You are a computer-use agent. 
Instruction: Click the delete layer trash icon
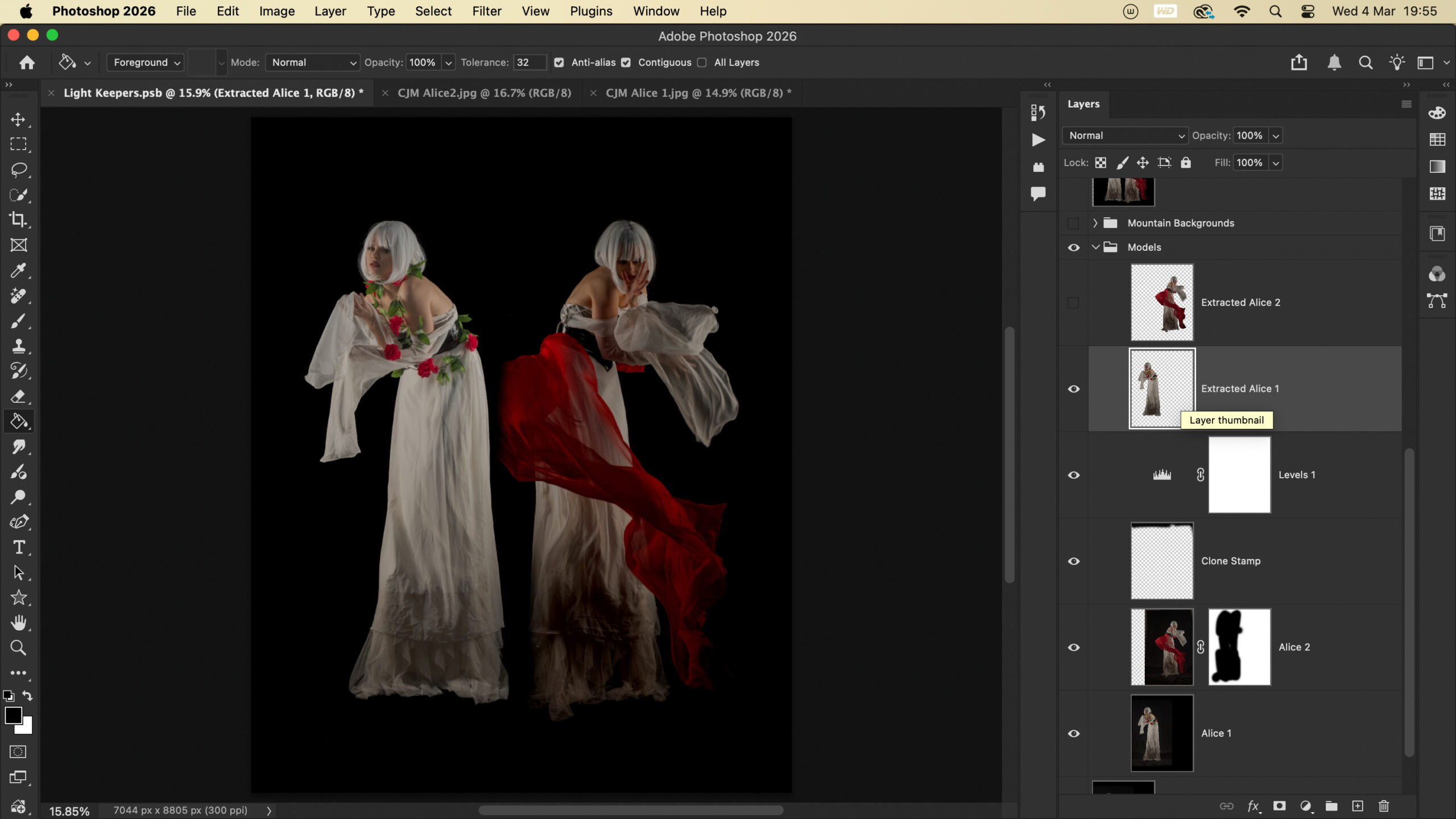tap(1384, 806)
